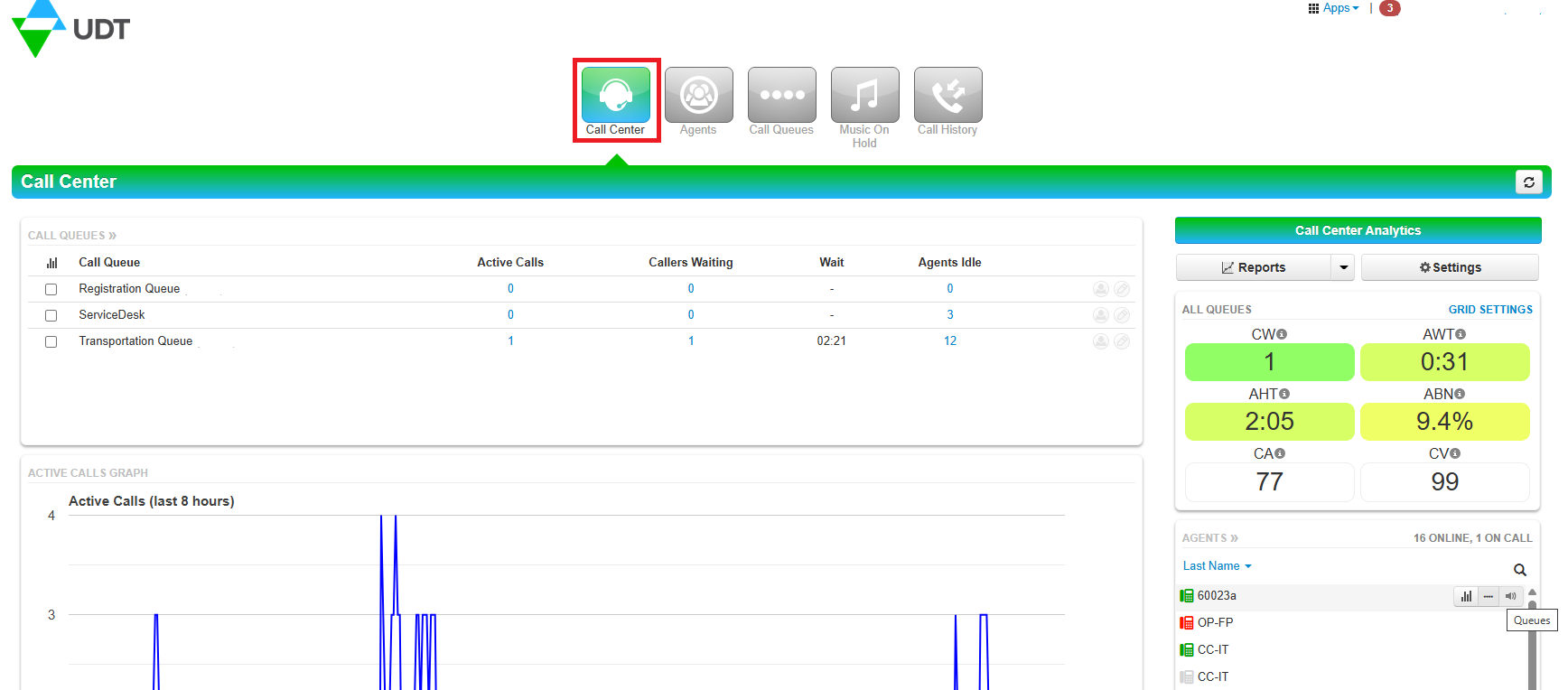
Task: Tick the Registration Queue checkbox
Action: (51, 290)
